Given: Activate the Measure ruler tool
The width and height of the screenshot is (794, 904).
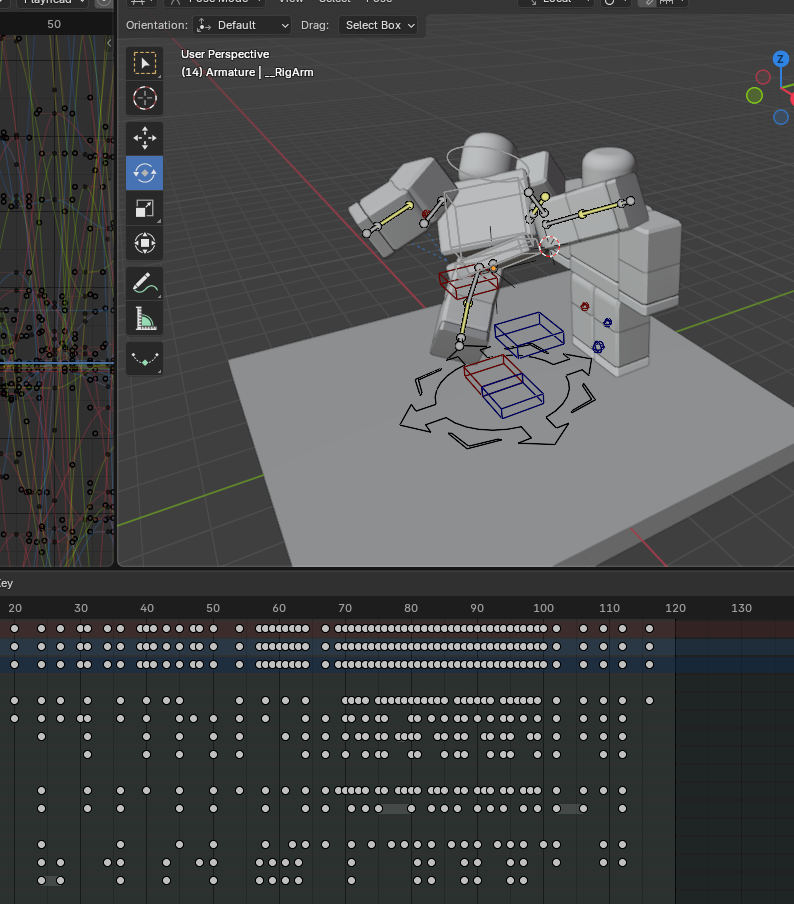Looking at the screenshot, I should pos(144,318).
